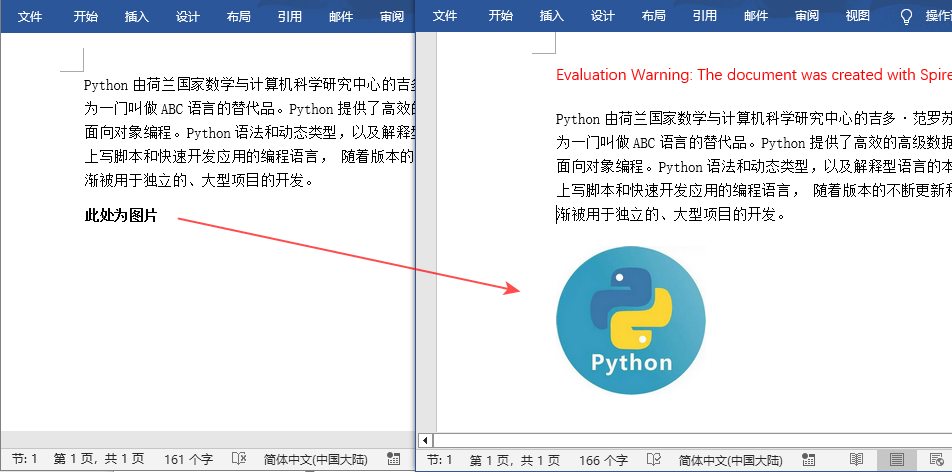Open 布局 tab in the right window
Viewport: 952px width, 472px height.
653,16
